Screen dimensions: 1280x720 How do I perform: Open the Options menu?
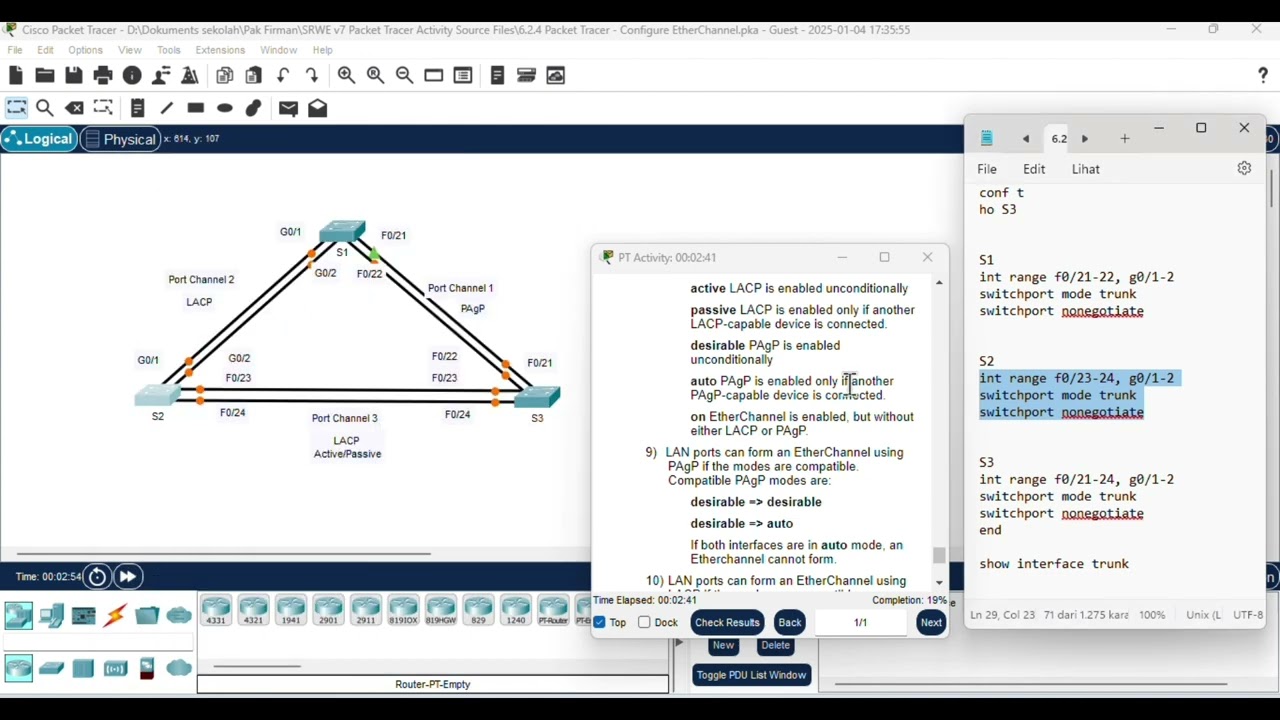[86, 50]
